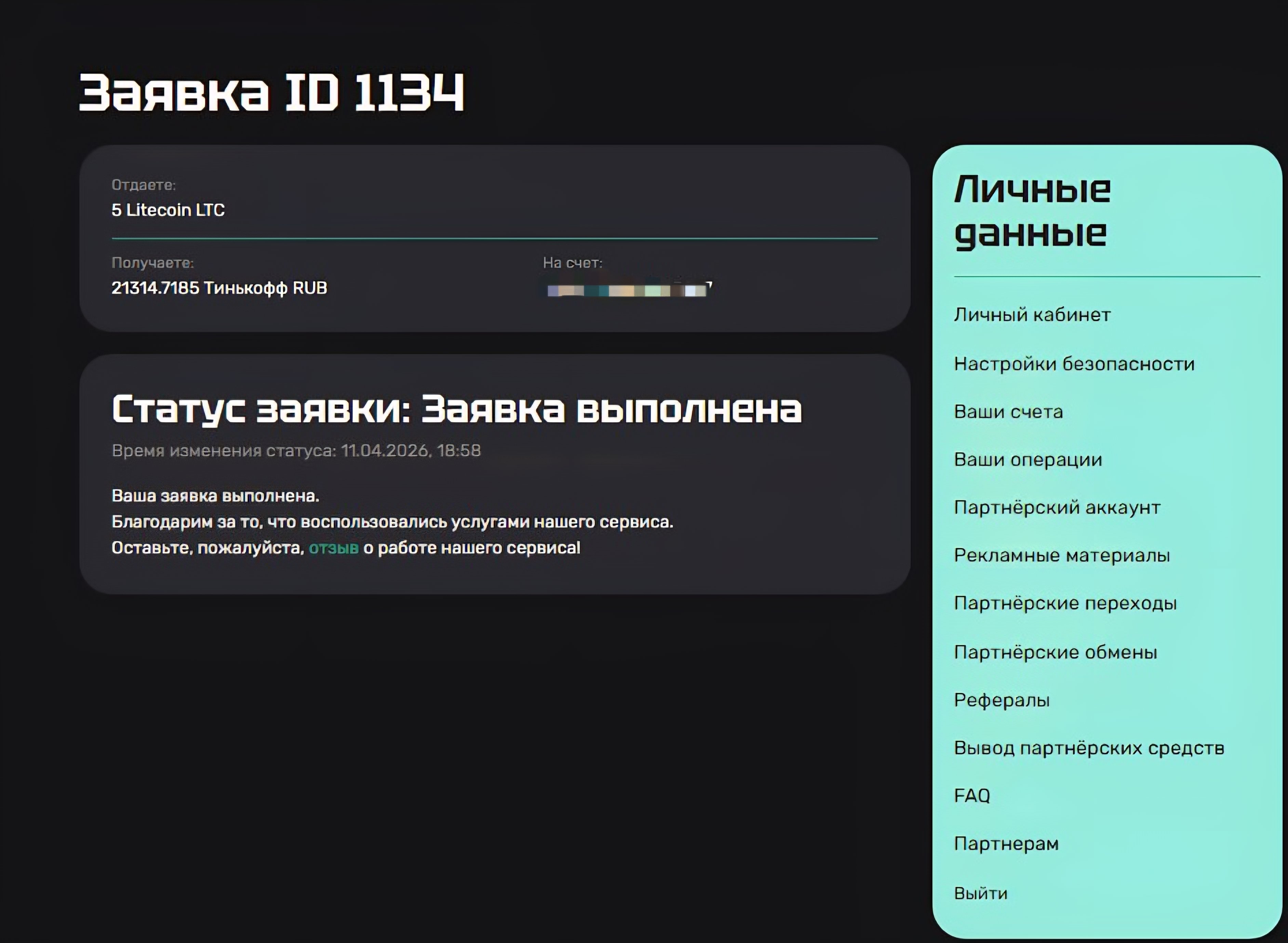This screenshot has height=943, width=1288.
Task: Click the Получаете: label
Action: click(x=152, y=263)
